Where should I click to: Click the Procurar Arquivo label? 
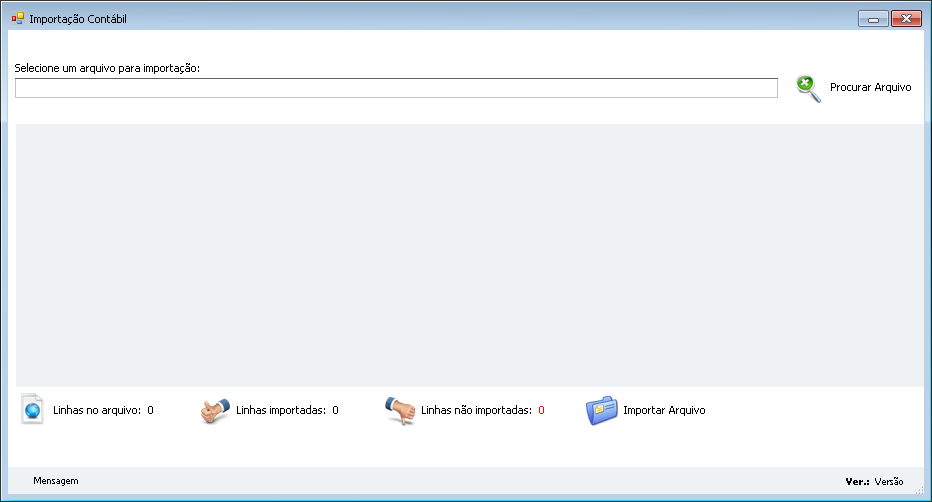[870, 87]
